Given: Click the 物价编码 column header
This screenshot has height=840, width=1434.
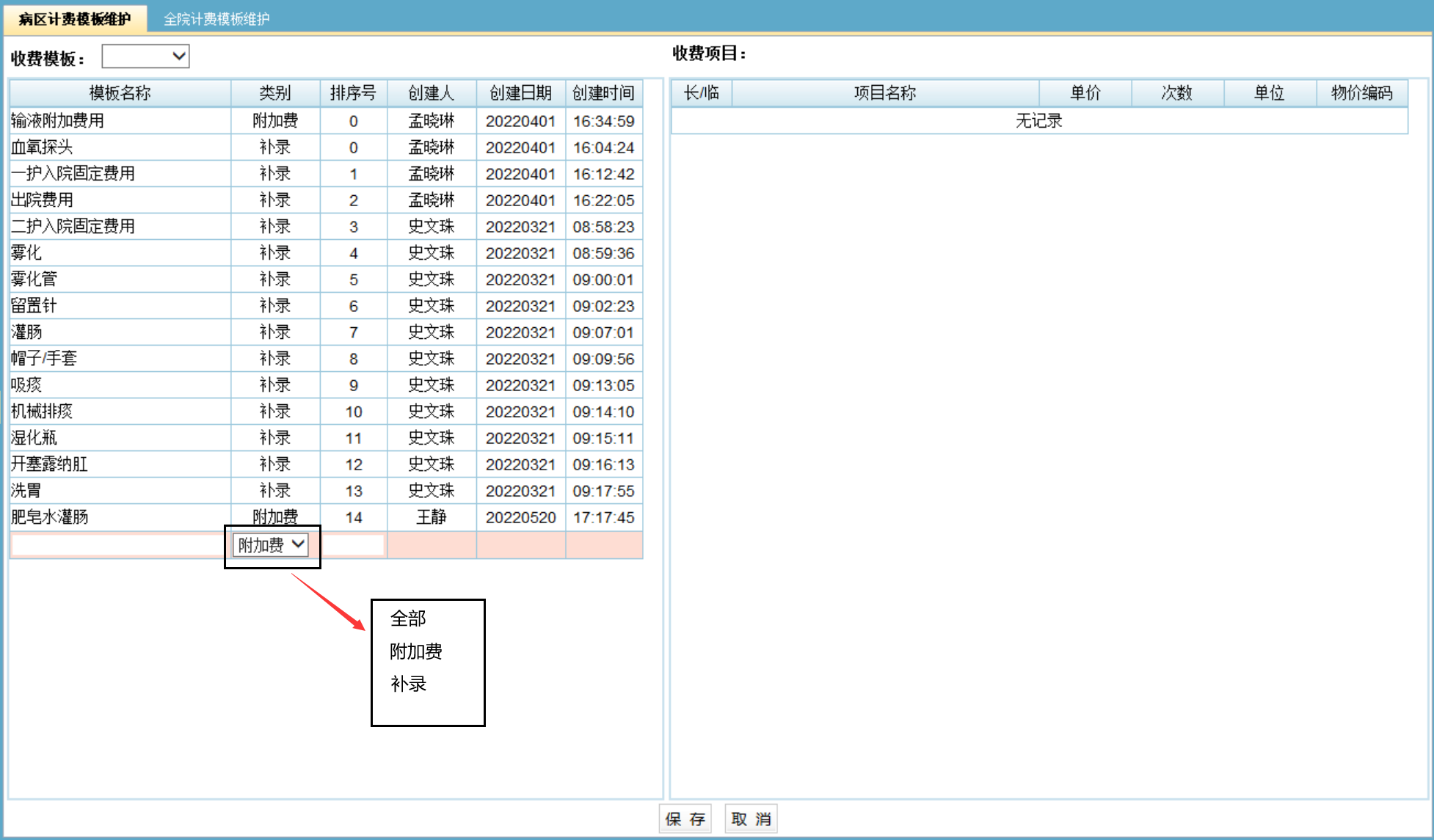Looking at the screenshot, I should pyautogui.click(x=1361, y=93).
